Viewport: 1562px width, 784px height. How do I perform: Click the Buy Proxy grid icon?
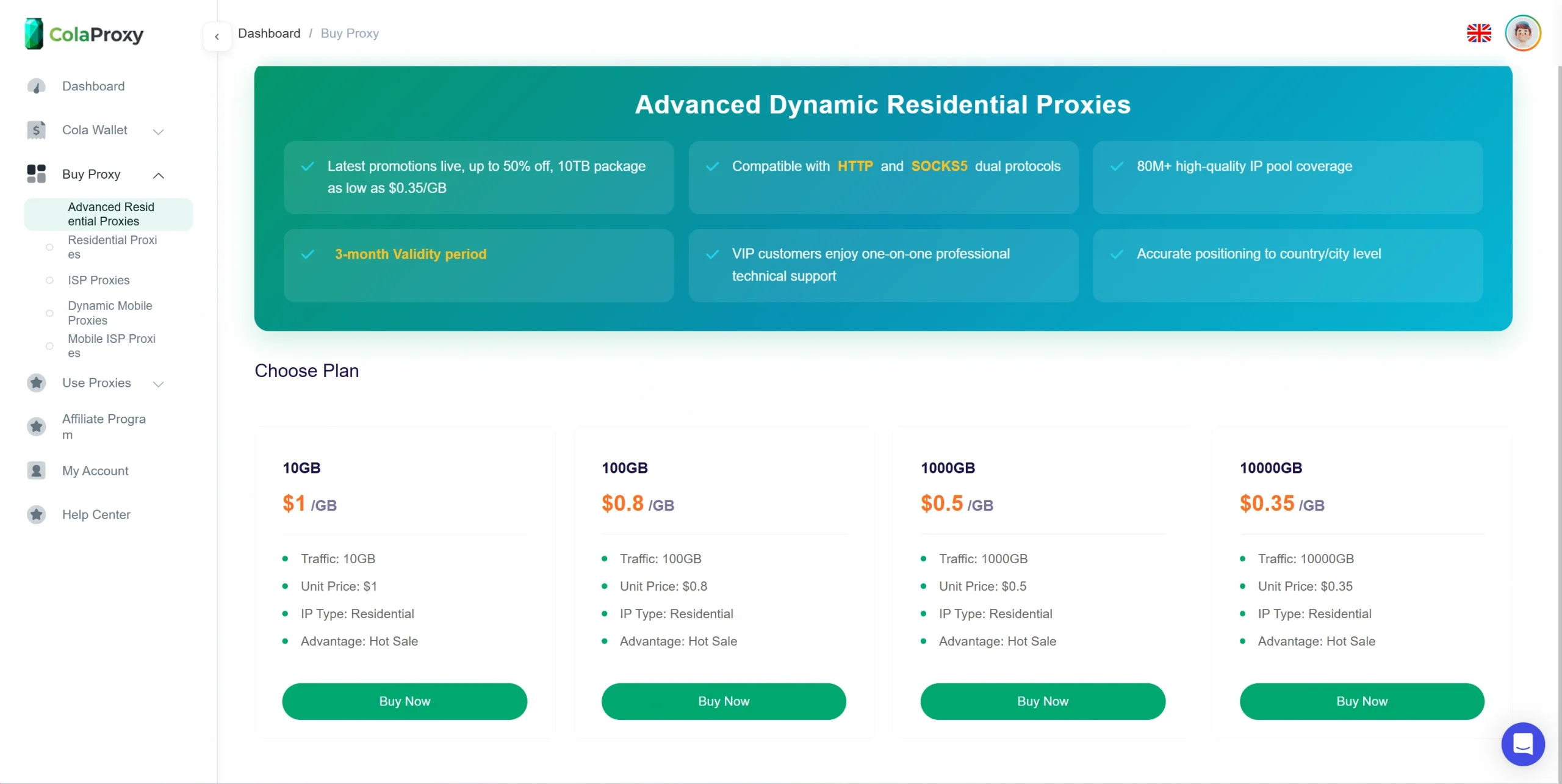tap(37, 174)
